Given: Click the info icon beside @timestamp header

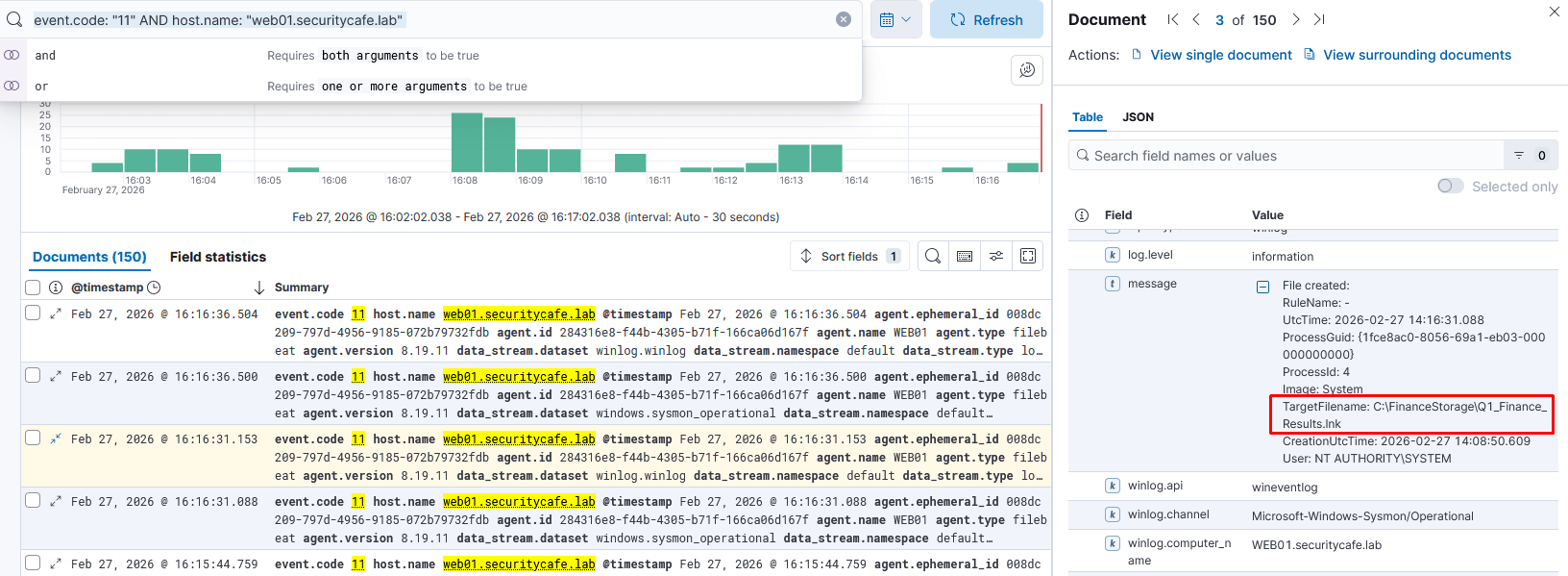Looking at the screenshot, I should 56,288.
